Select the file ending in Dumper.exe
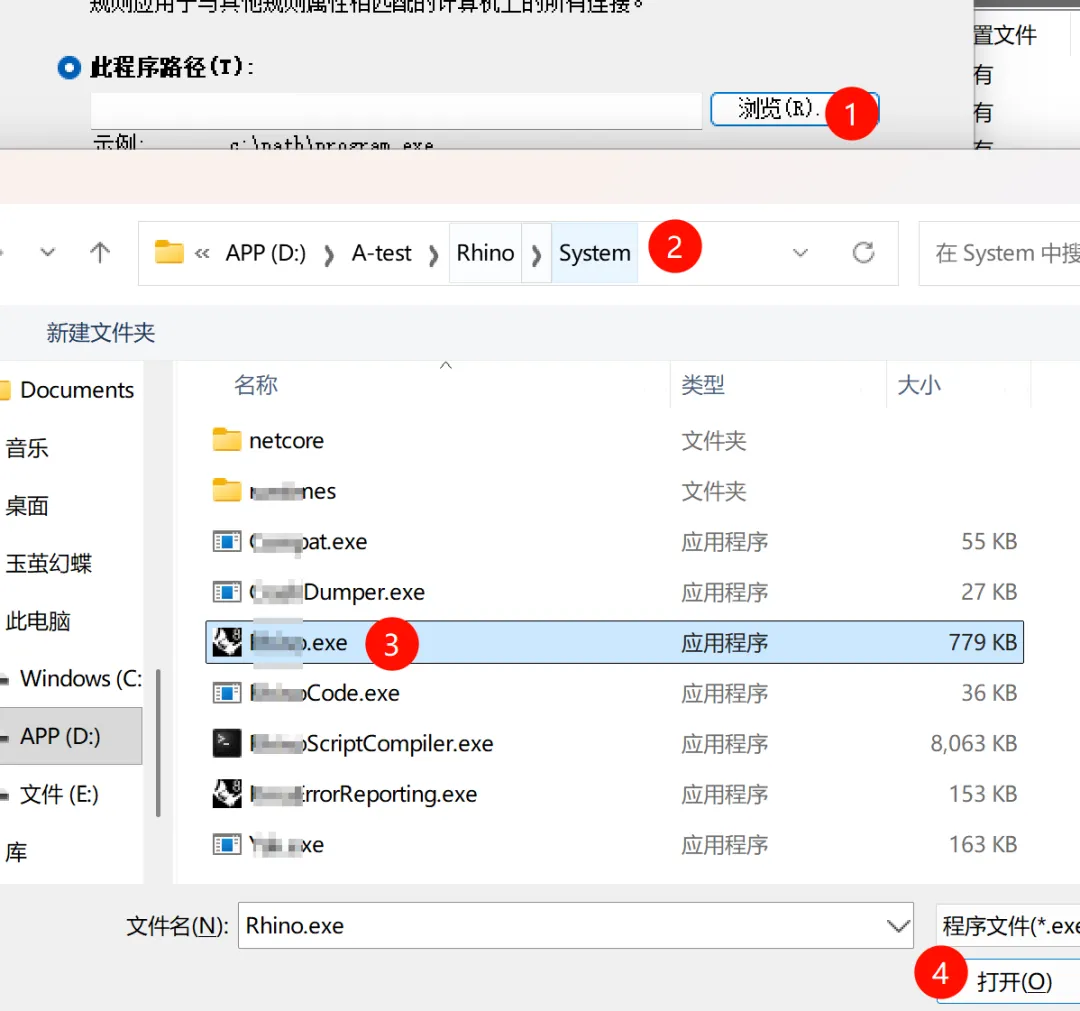The width and height of the screenshot is (1080, 1011). click(337, 592)
